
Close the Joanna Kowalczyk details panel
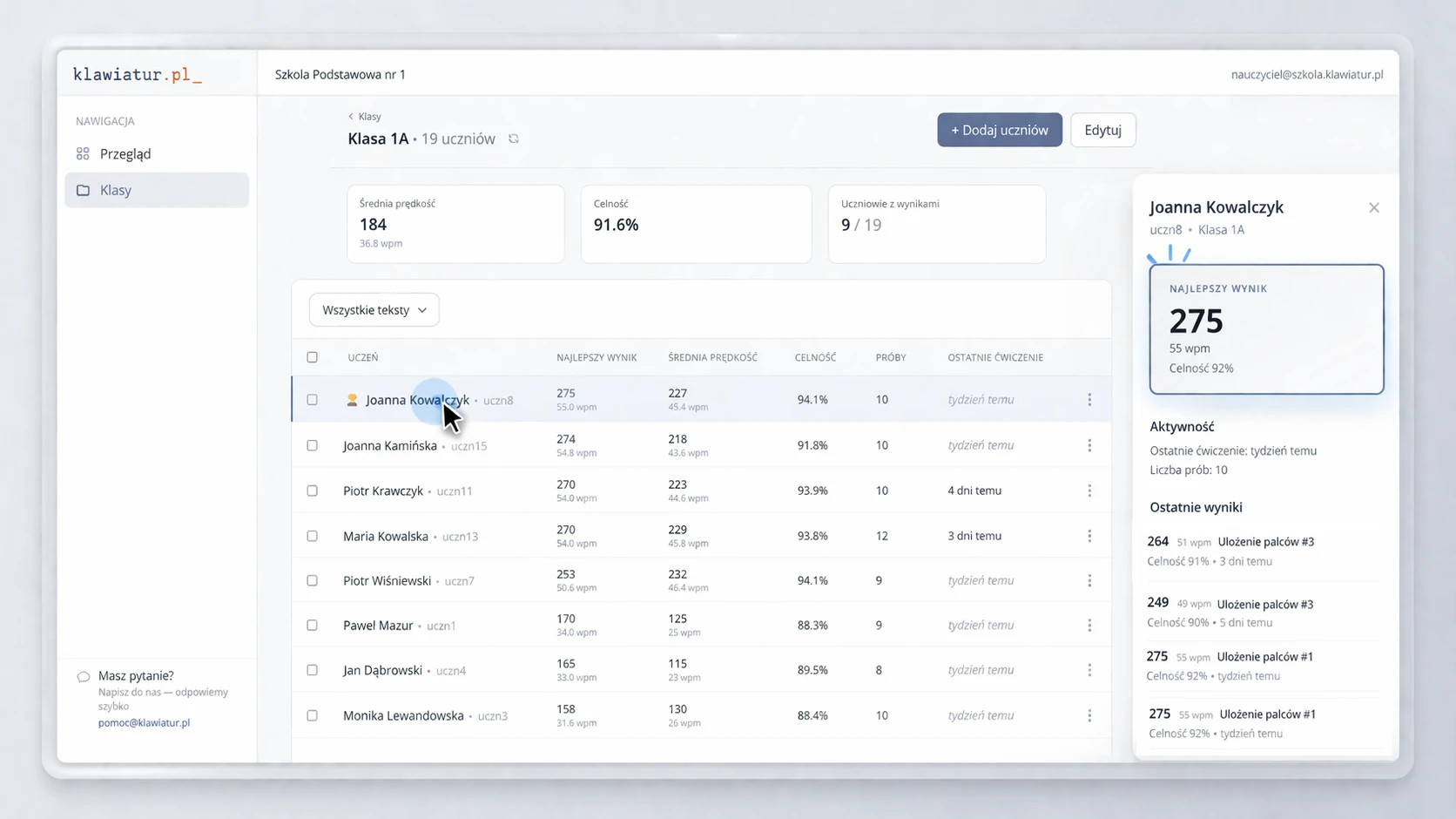click(x=1374, y=207)
